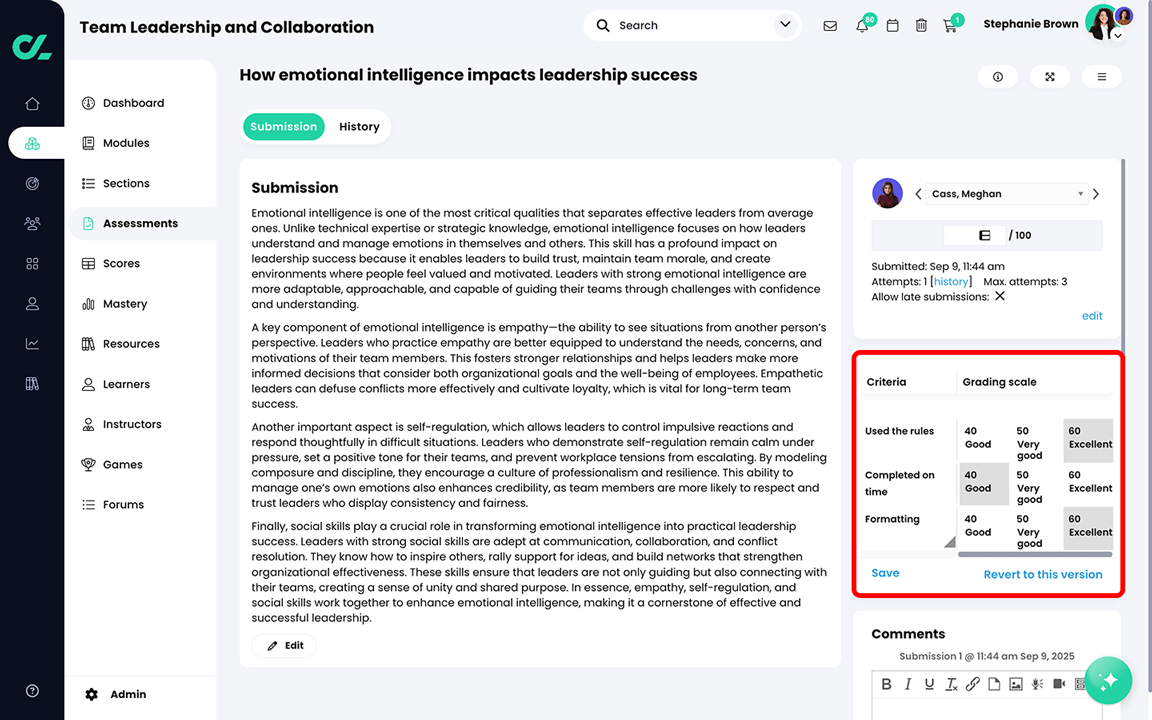
Task: Insert link in comments editor
Action: click(973, 684)
